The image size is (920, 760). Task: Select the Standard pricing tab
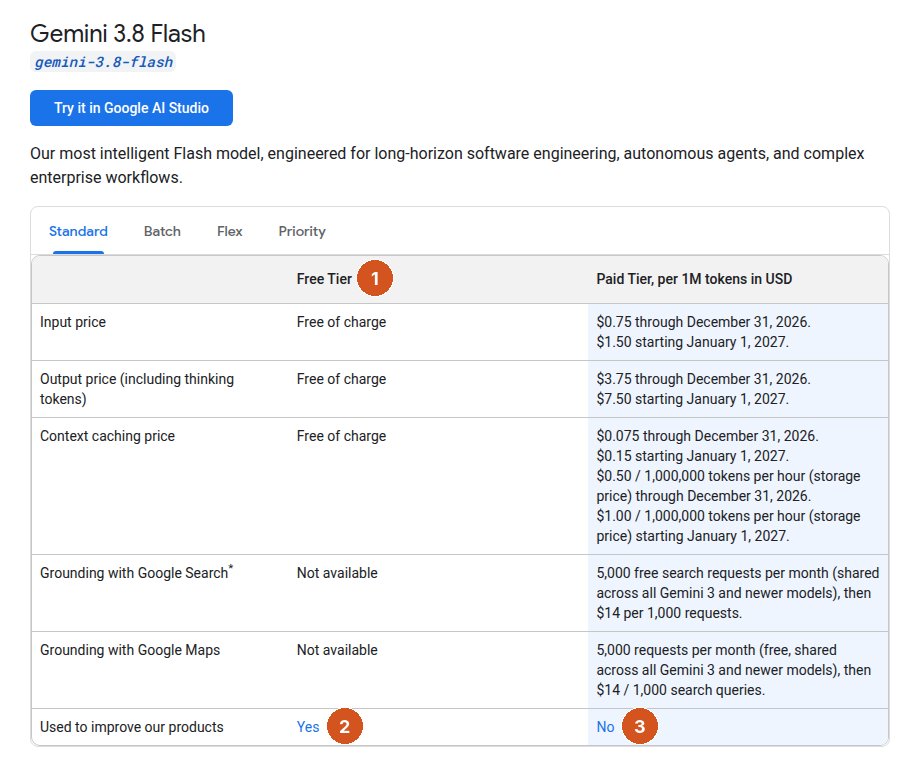point(78,231)
